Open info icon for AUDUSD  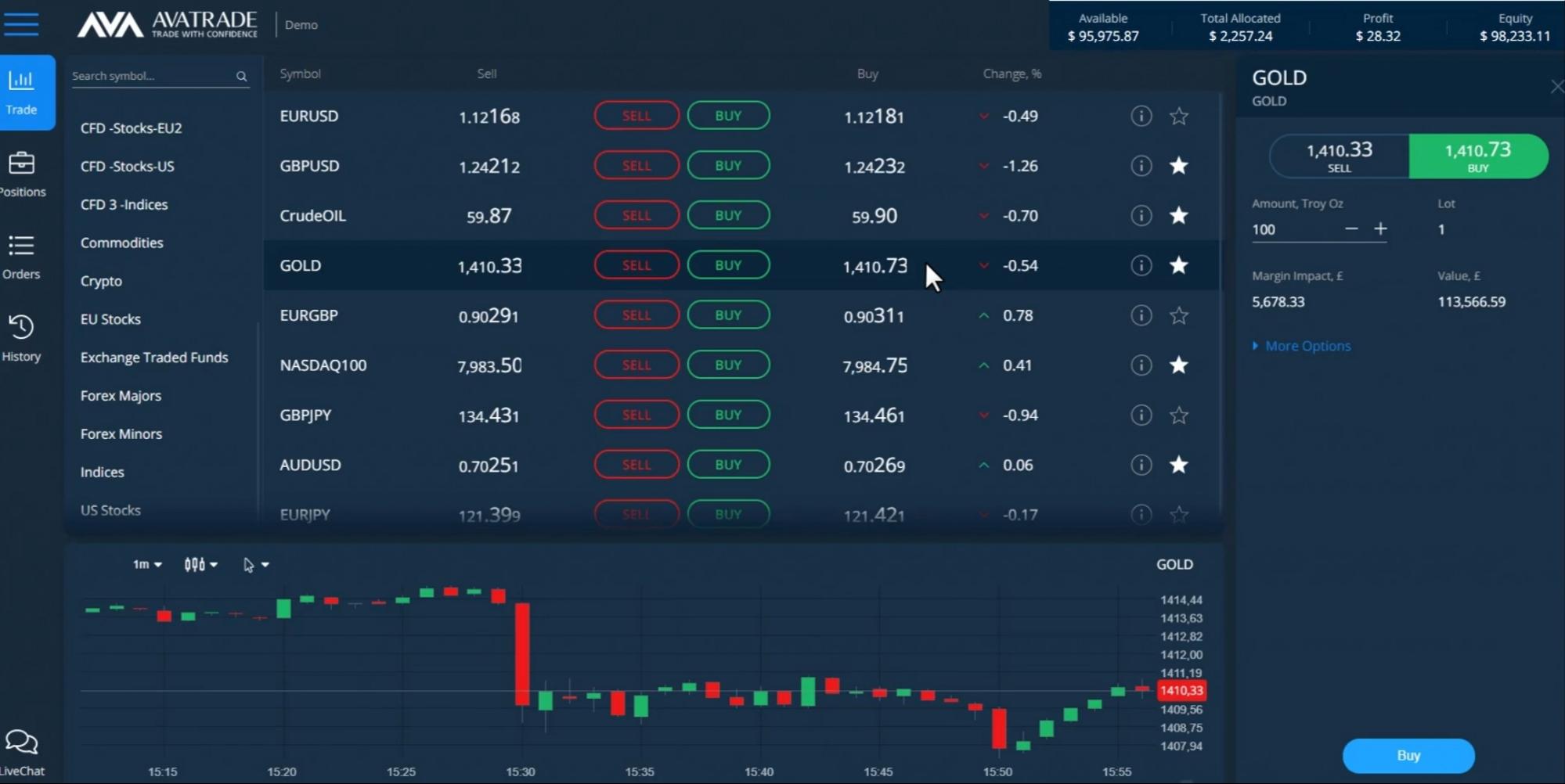(1141, 465)
